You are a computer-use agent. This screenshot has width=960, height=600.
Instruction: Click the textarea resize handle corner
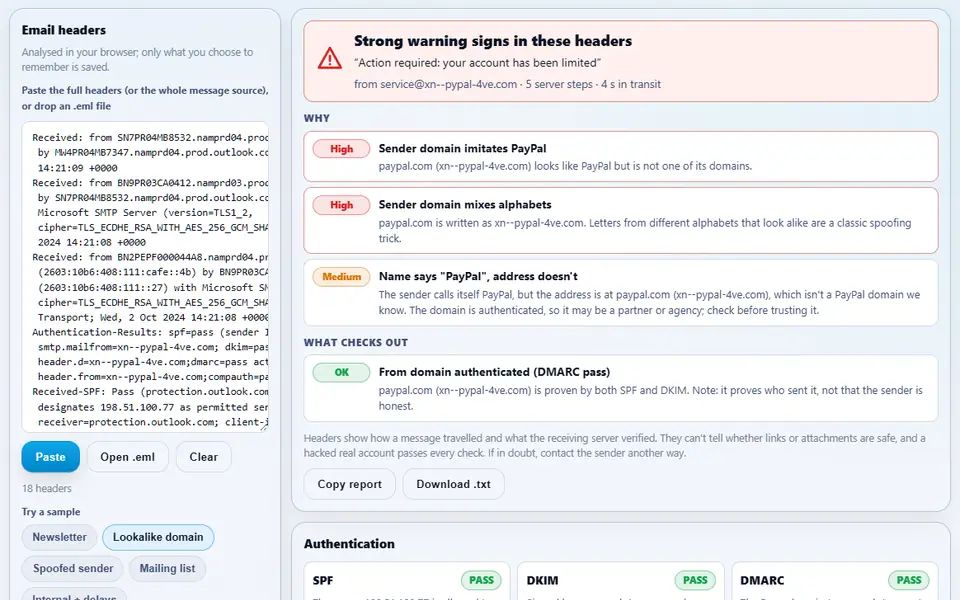coord(264,427)
